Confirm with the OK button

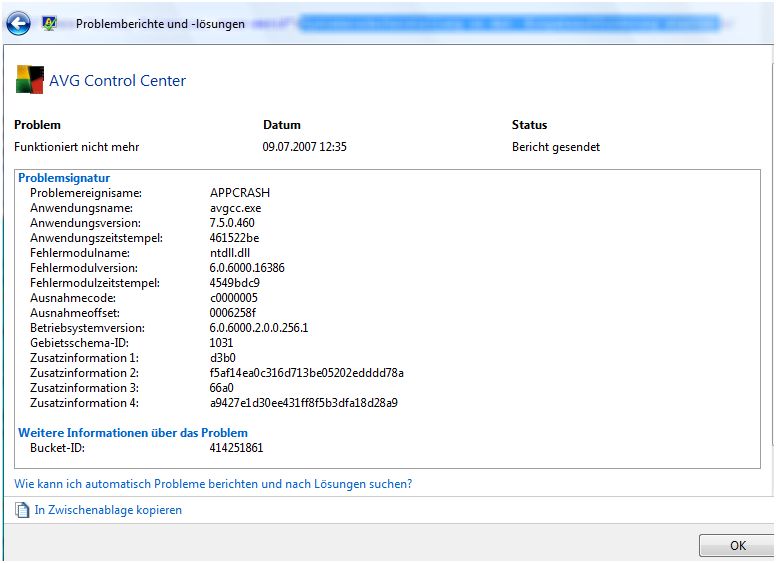[737, 546]
